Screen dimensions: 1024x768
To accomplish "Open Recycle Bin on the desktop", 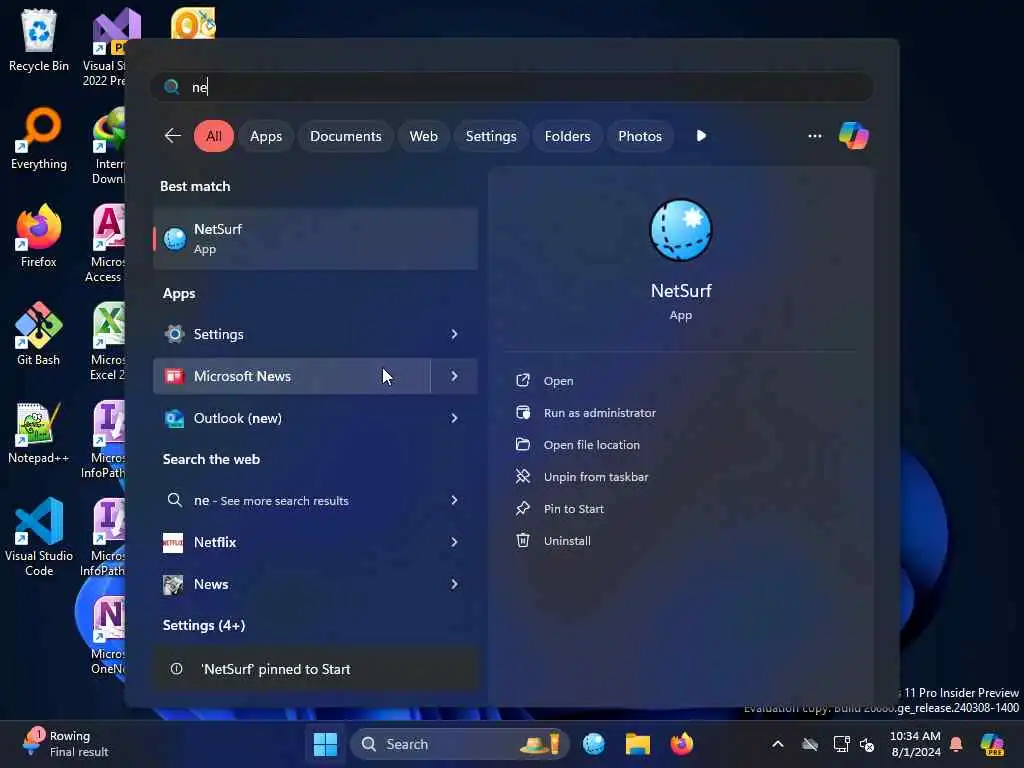I will [x=39, y=40].
